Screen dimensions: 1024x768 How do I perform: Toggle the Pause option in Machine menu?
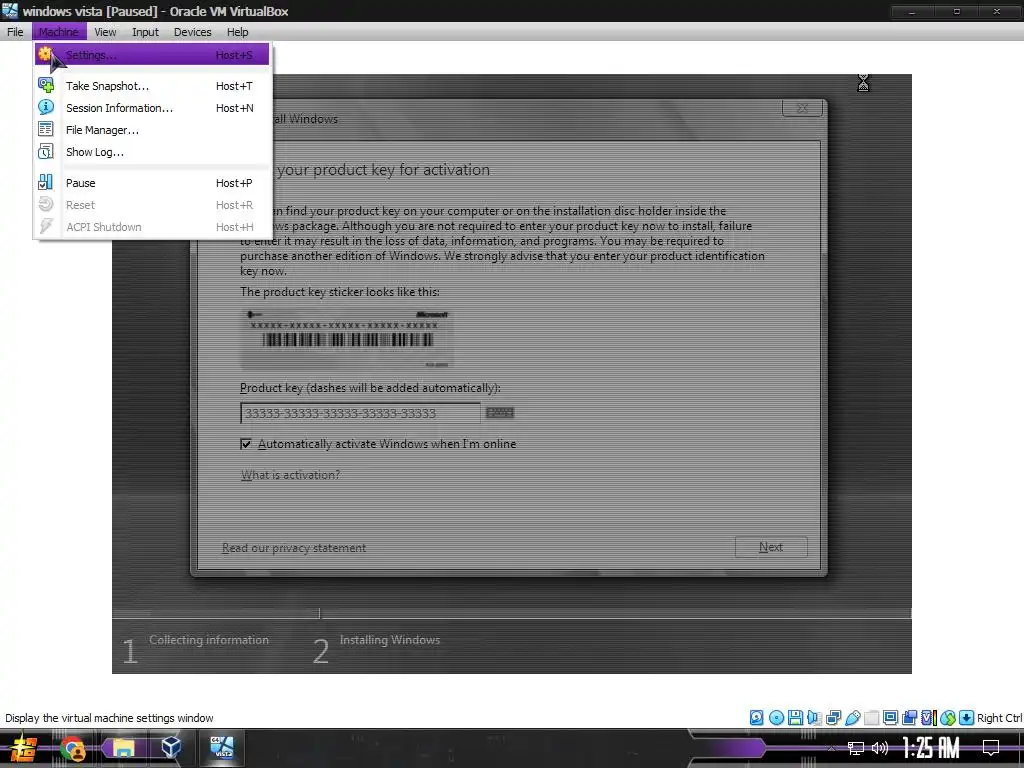[x=152, y=183]
